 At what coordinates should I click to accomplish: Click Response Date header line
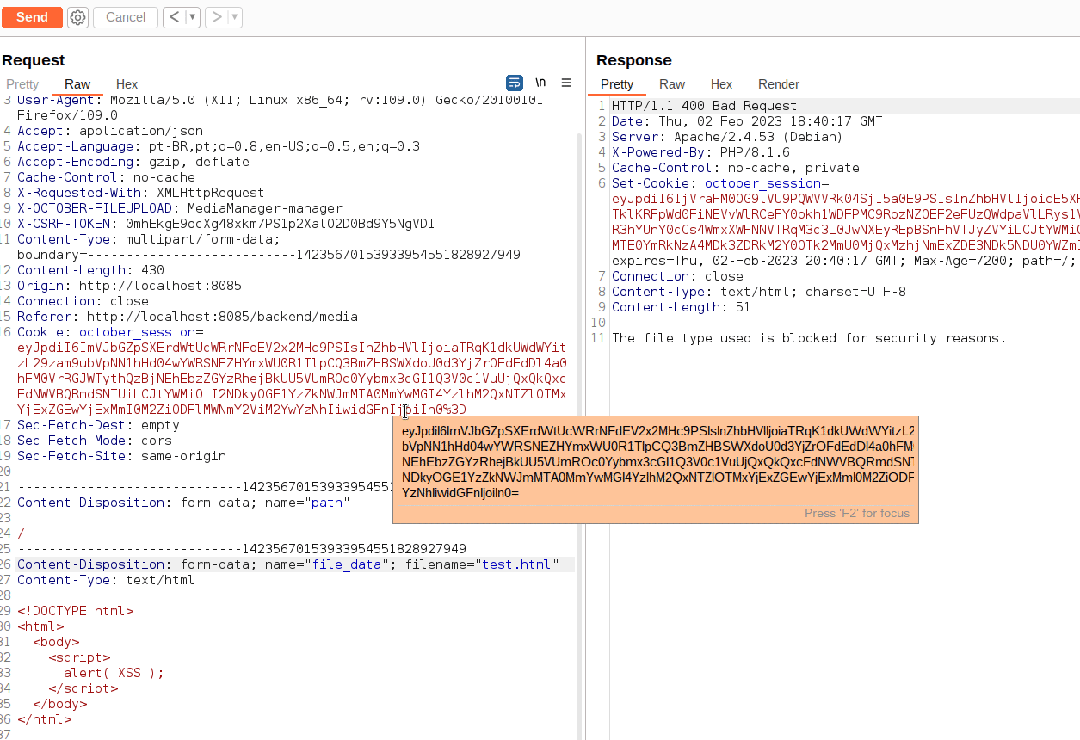click(x=747, y=121)
